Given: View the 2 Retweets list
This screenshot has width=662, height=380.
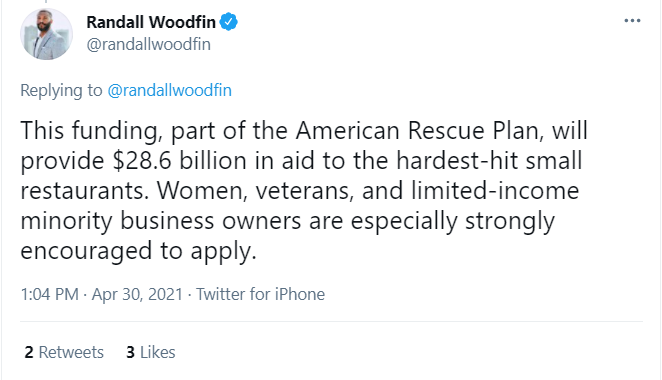Looking at the screenshot, I should (x=64, y=352).
